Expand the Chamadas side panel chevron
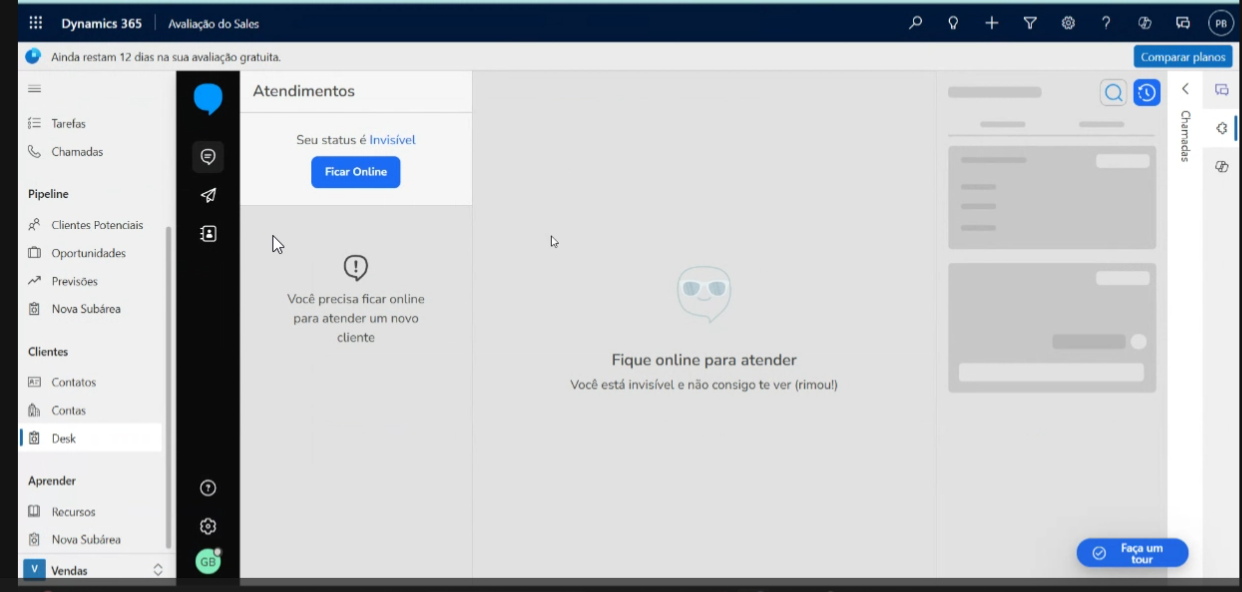 pyautogui.click(x=1185, y=89)
